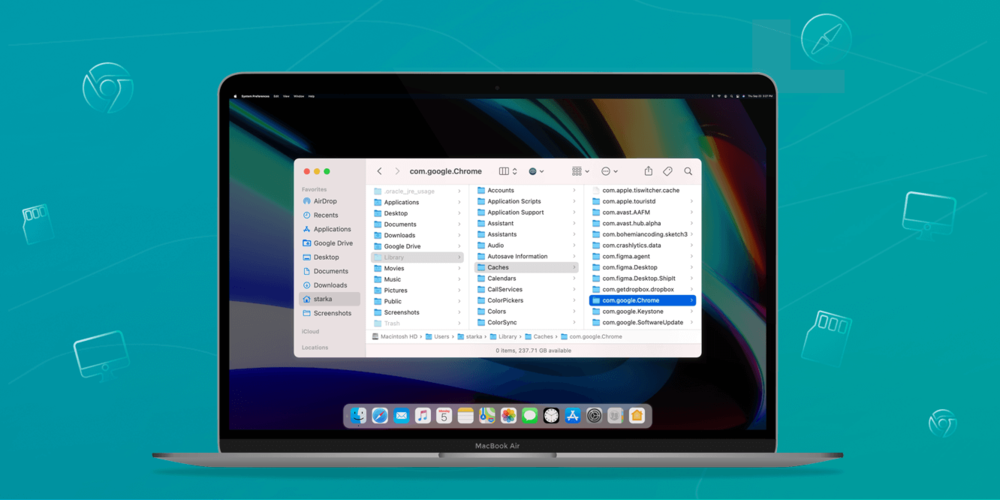Screen dimensions: 1000x500
Task: Click the Tag icon in Finder toolbar
Action: (x=668, y=171)
